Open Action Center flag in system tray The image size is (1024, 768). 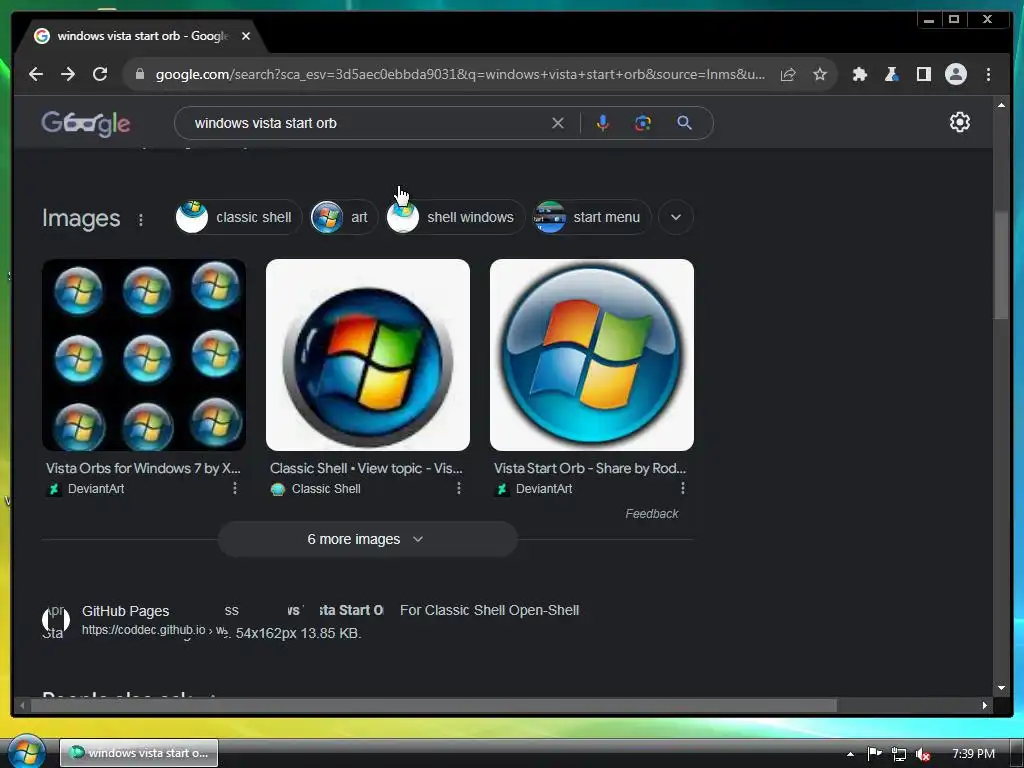coord(874,754)
